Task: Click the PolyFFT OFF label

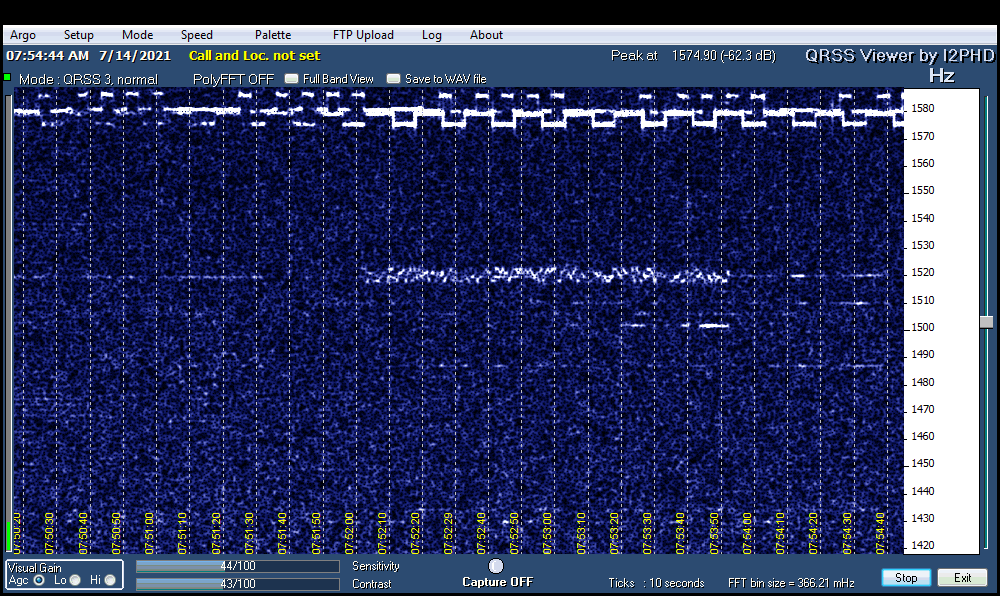Action: click(233, 79)
